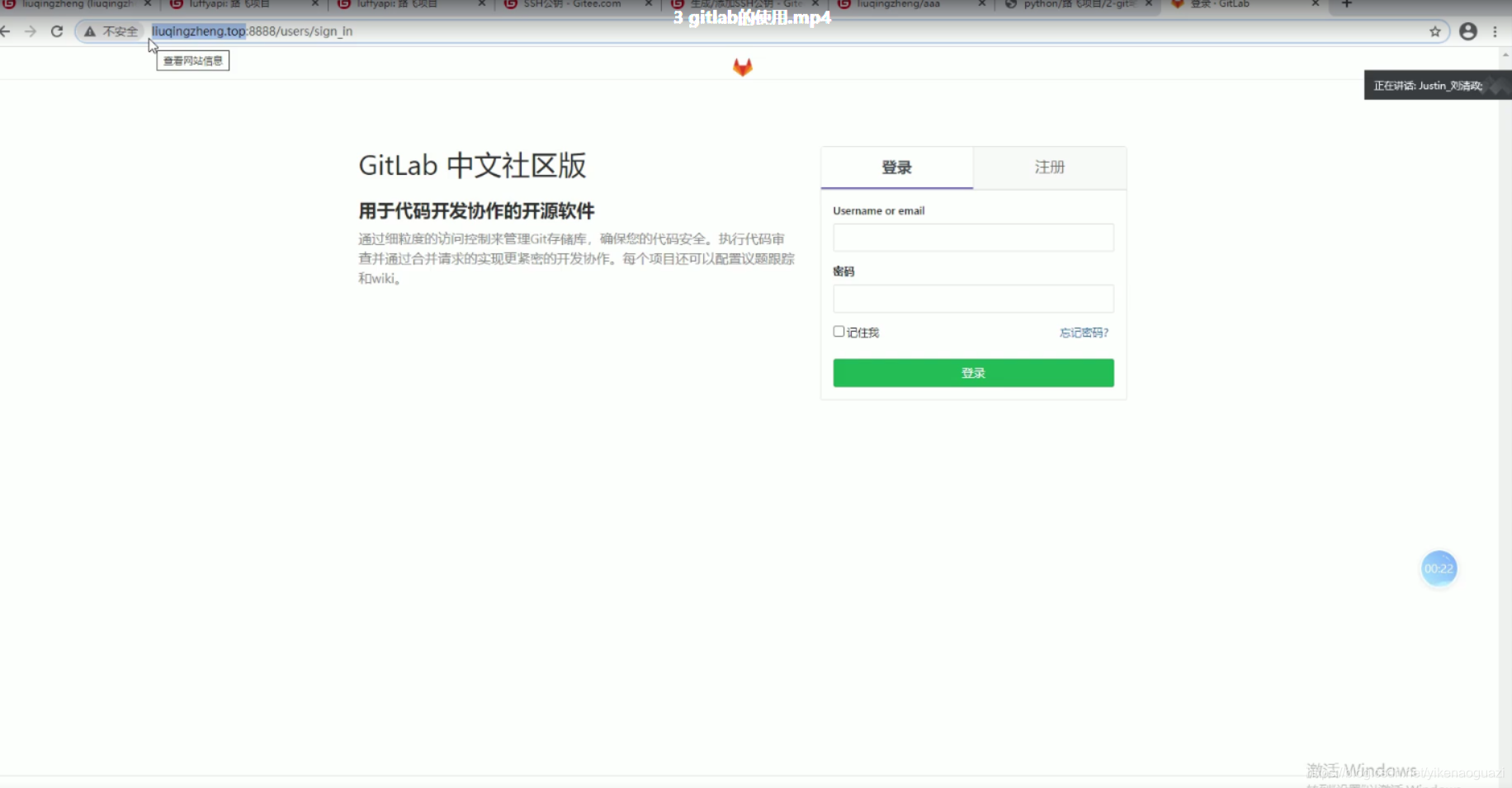1512x788 pixels.
Task: Click the 密码 password field
Action: click(973, 299)
